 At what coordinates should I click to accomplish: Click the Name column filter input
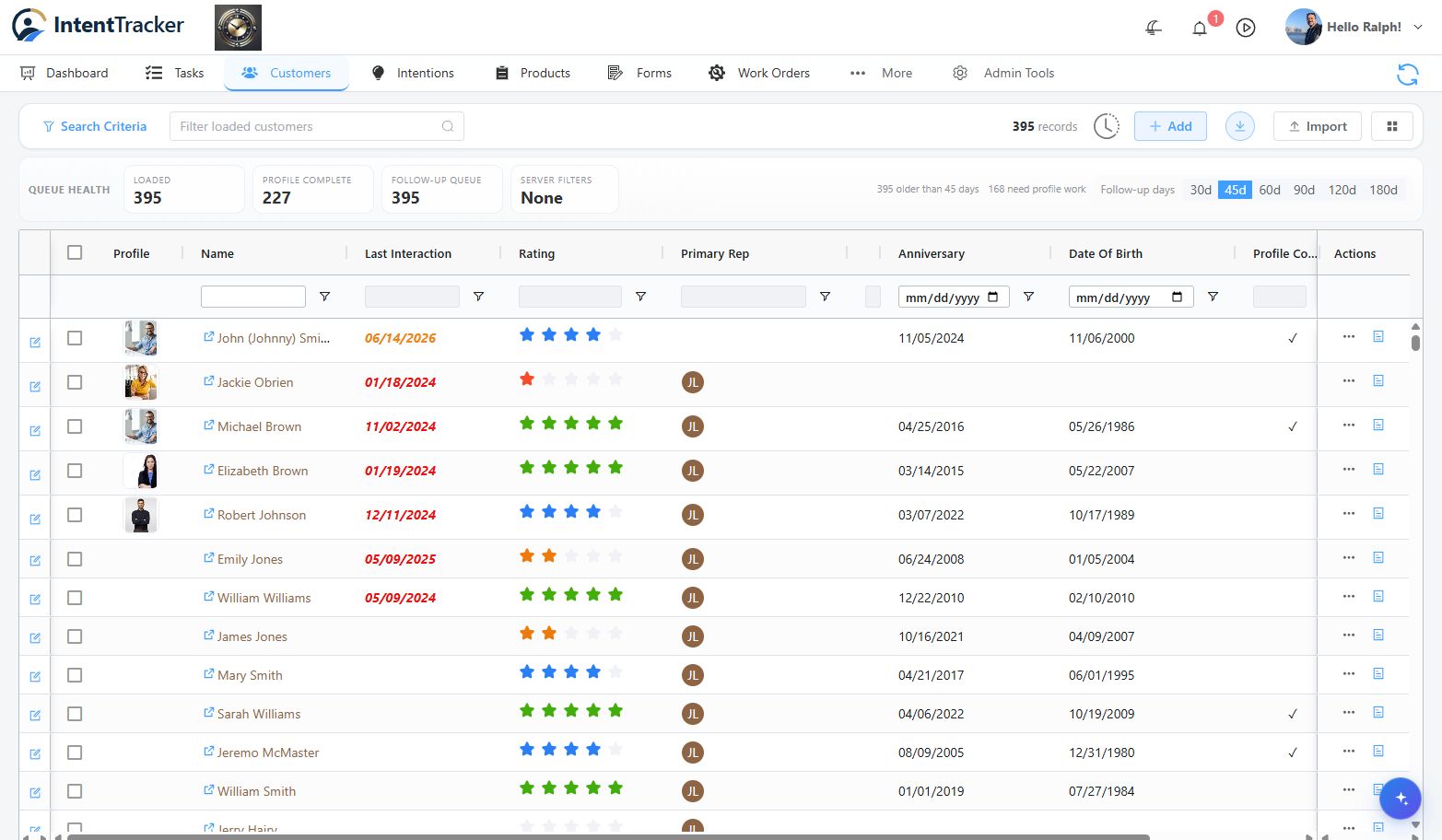(x=252, y=297)
